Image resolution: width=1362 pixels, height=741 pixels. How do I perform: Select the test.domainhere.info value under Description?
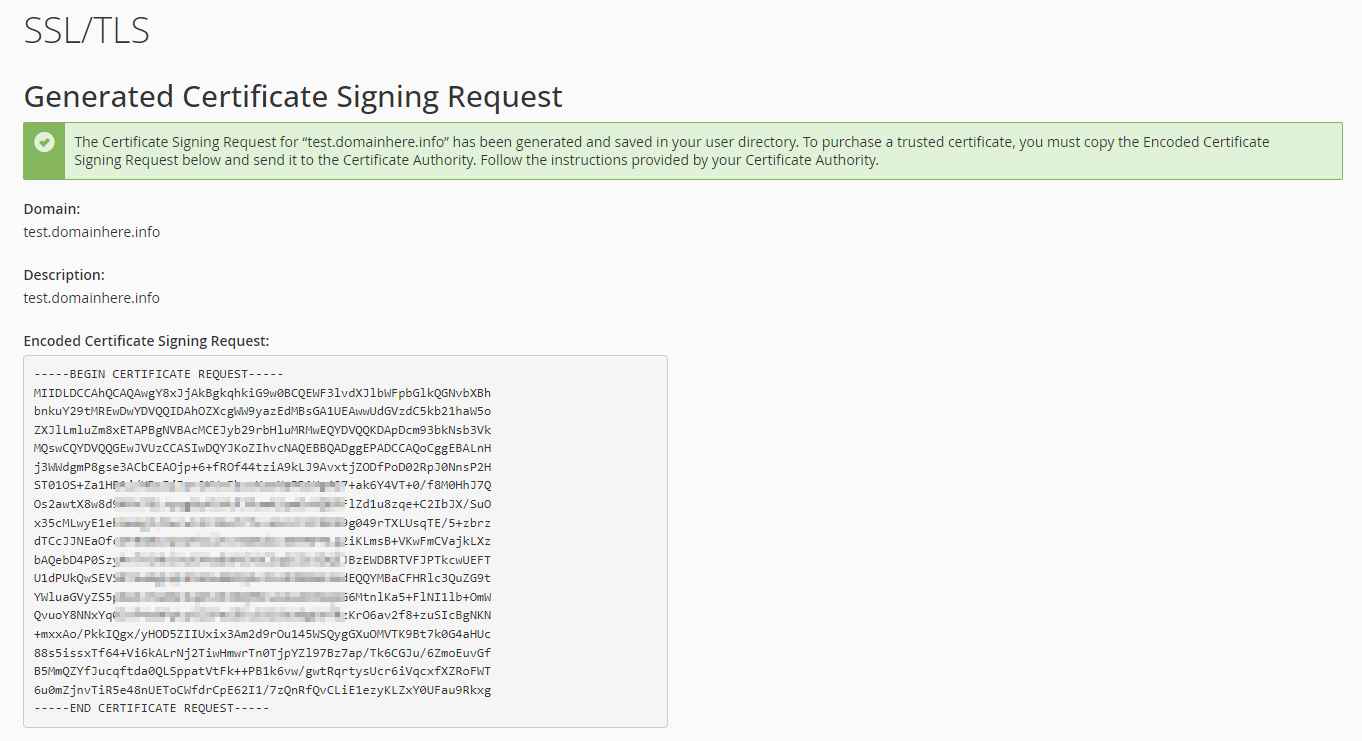coord(92,298)
